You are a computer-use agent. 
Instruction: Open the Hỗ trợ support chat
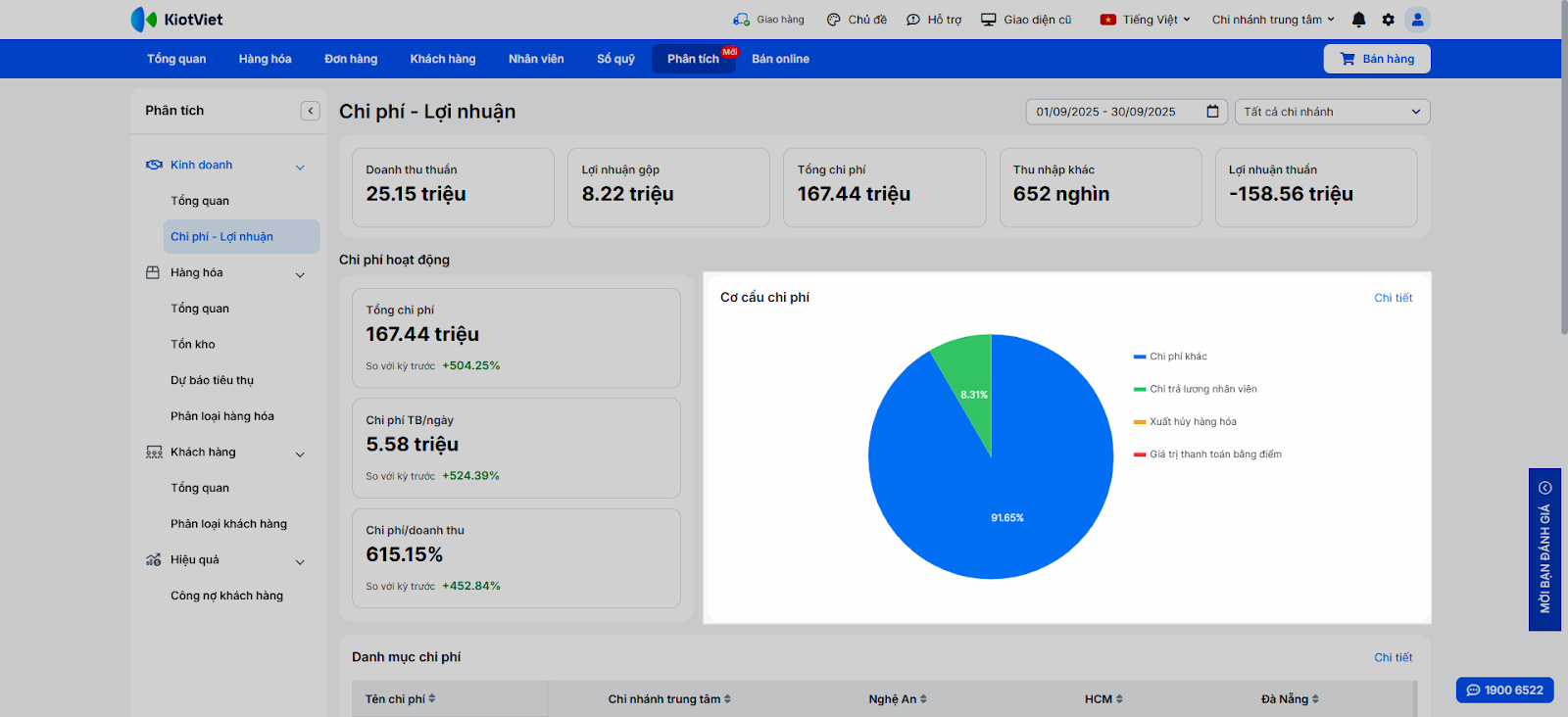934,20
